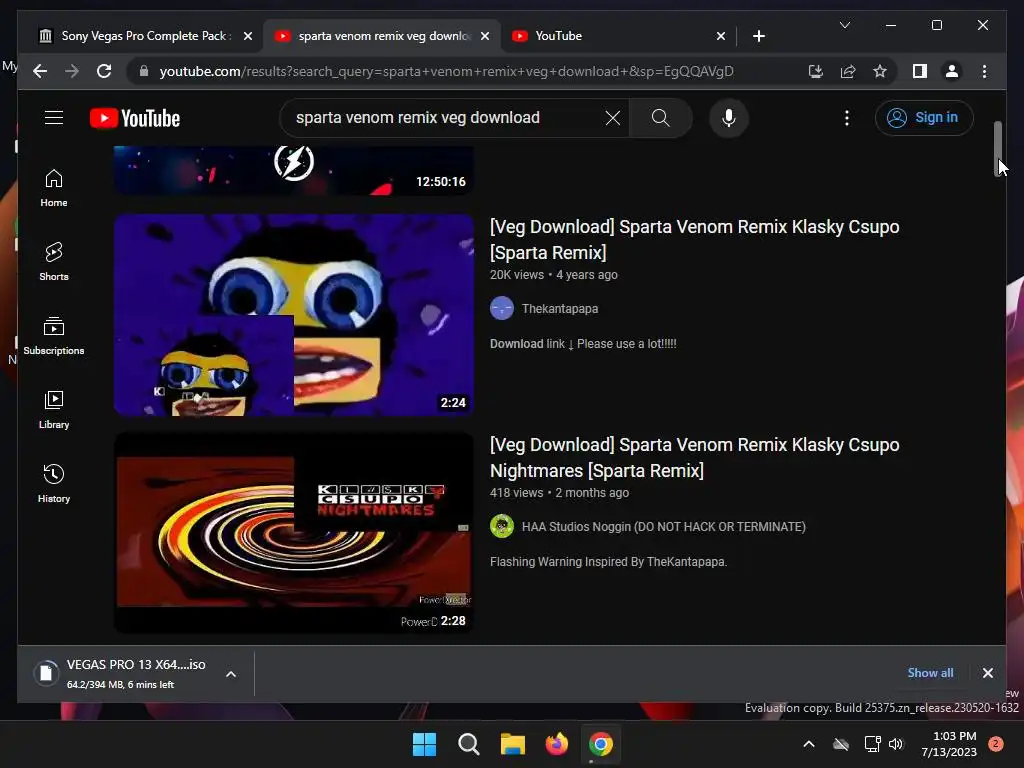The width and height of the screenshot is (1024, 768).
Task: Open the Klasky Csupo Nightmares video title
Action: pyautogui.click(x=694, y=458)
